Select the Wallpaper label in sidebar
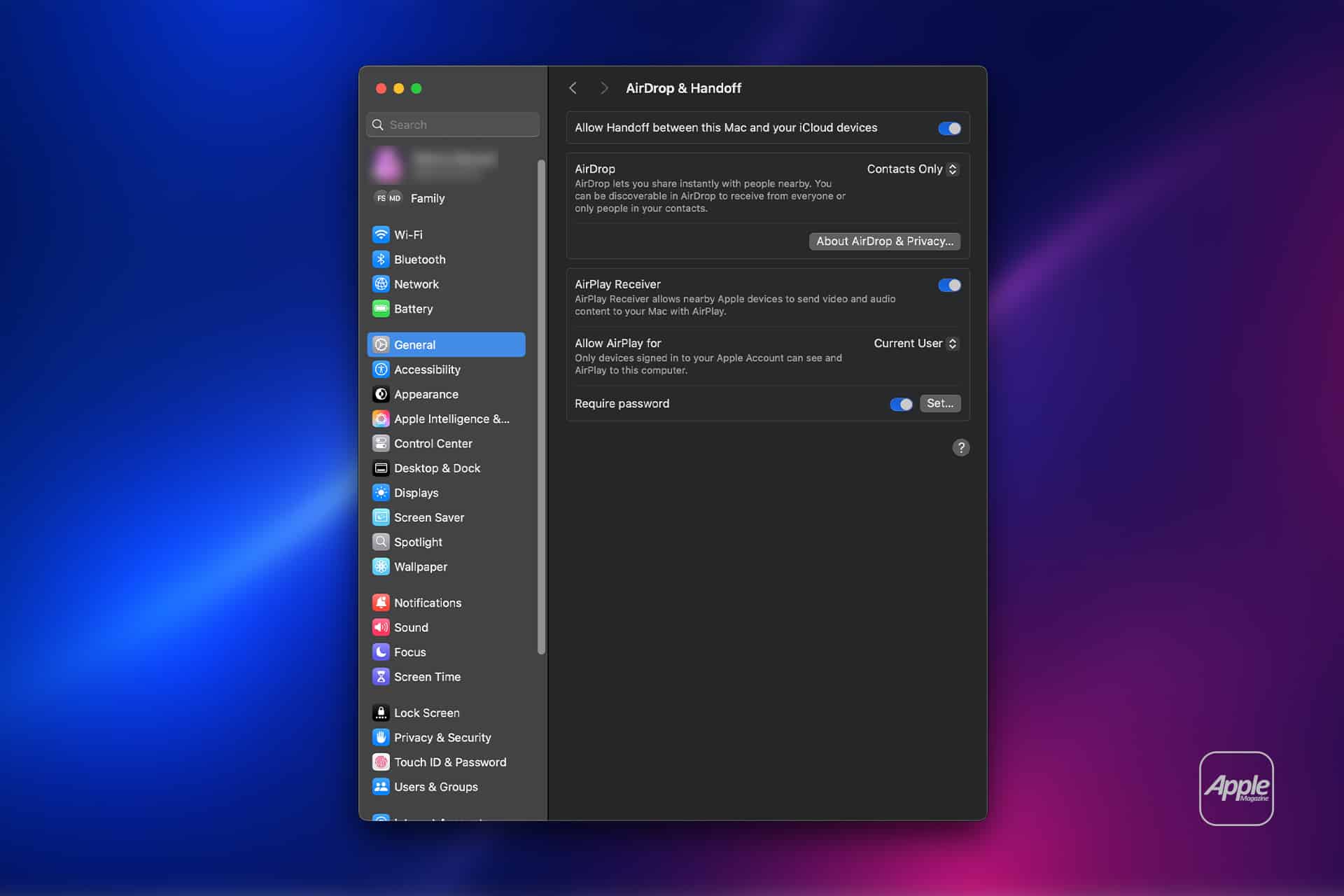Viewport: 1344px width, 896px height. point(421,567)
